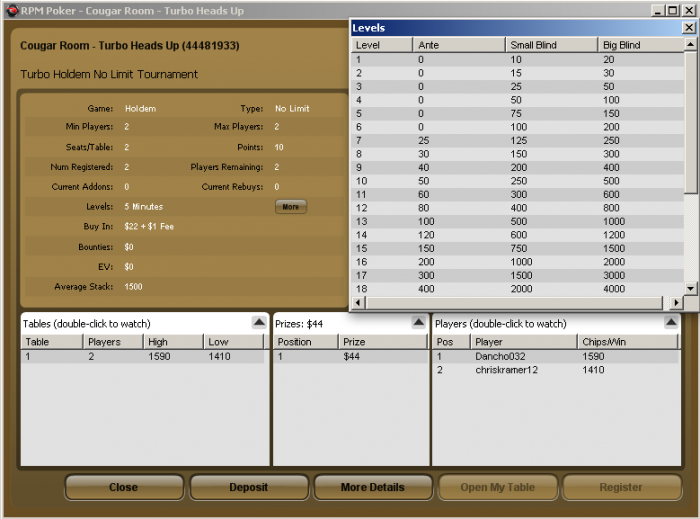This screenshot has width=700, height=519.
Task: Sort Levels by Big Blind column header
Action: [641, 45]
